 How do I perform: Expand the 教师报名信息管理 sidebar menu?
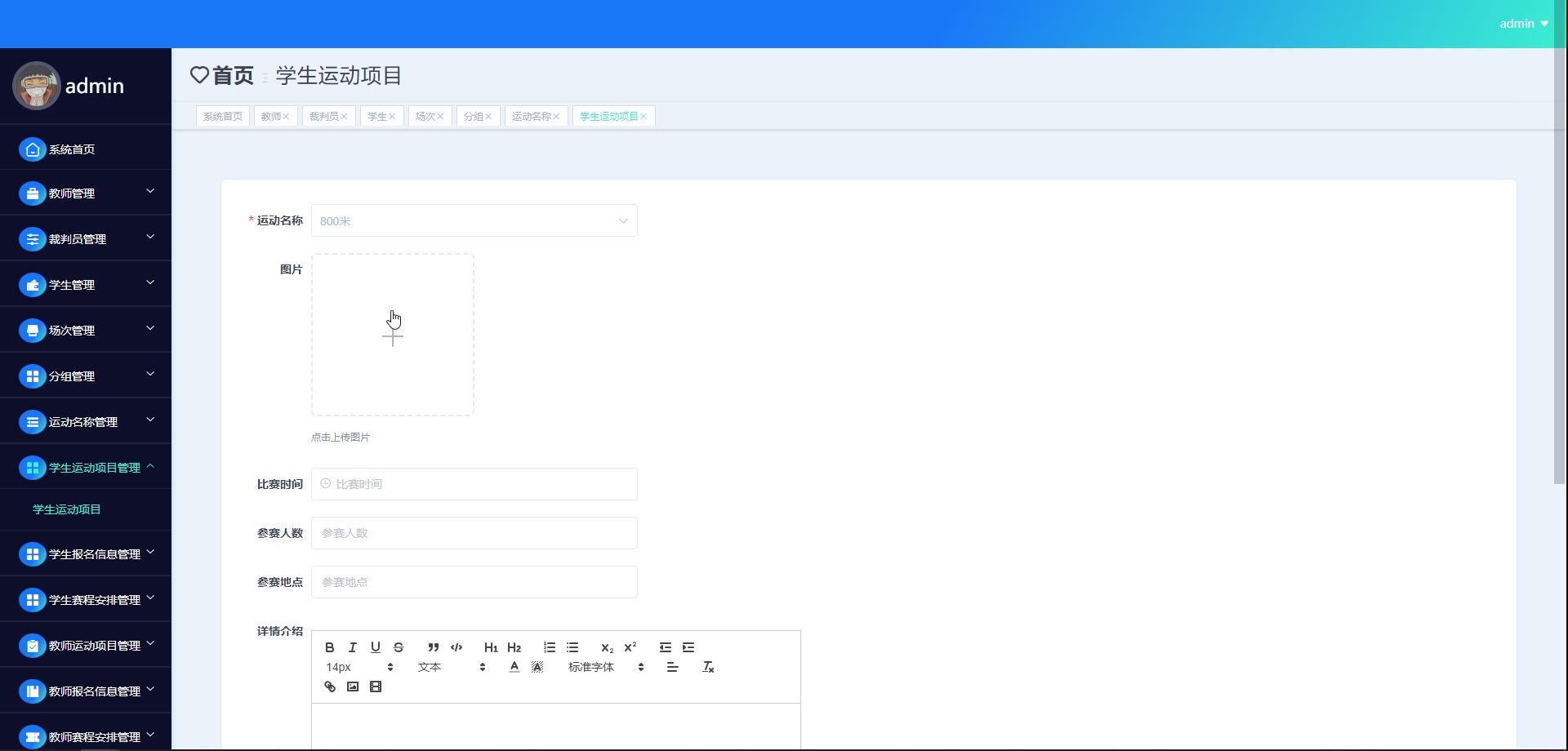coord(86,691)
